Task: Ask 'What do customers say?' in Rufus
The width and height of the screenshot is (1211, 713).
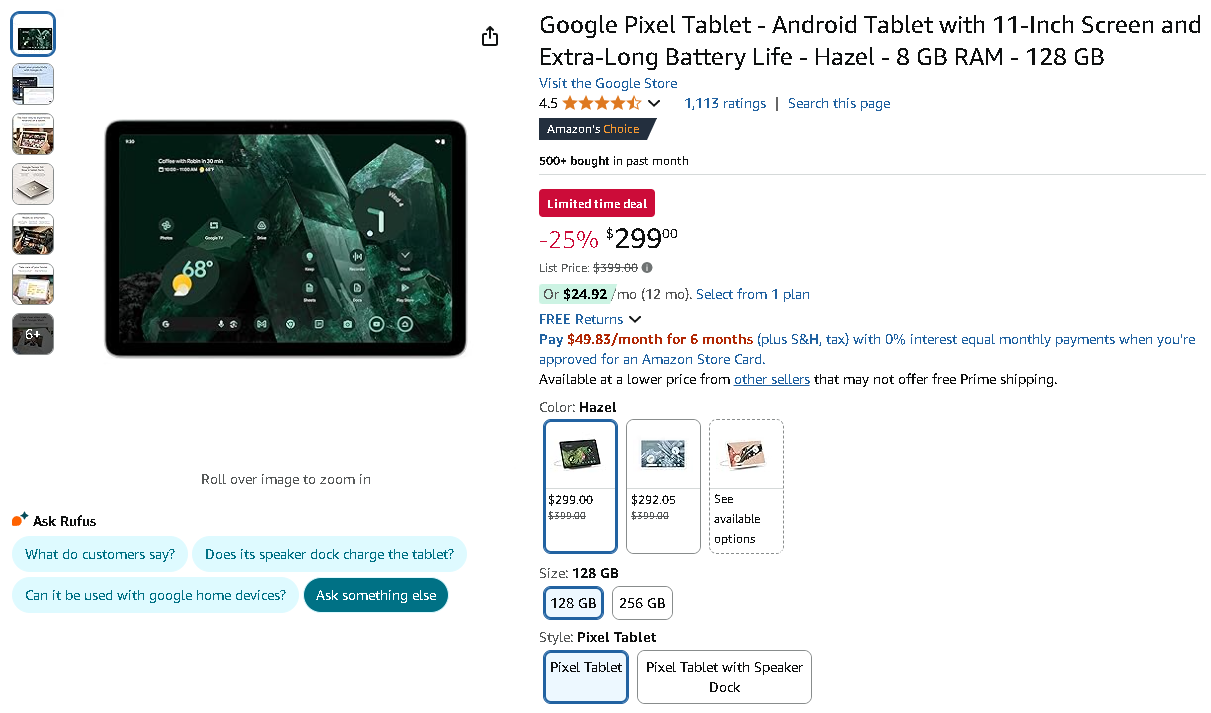Action: coord(99,553)
